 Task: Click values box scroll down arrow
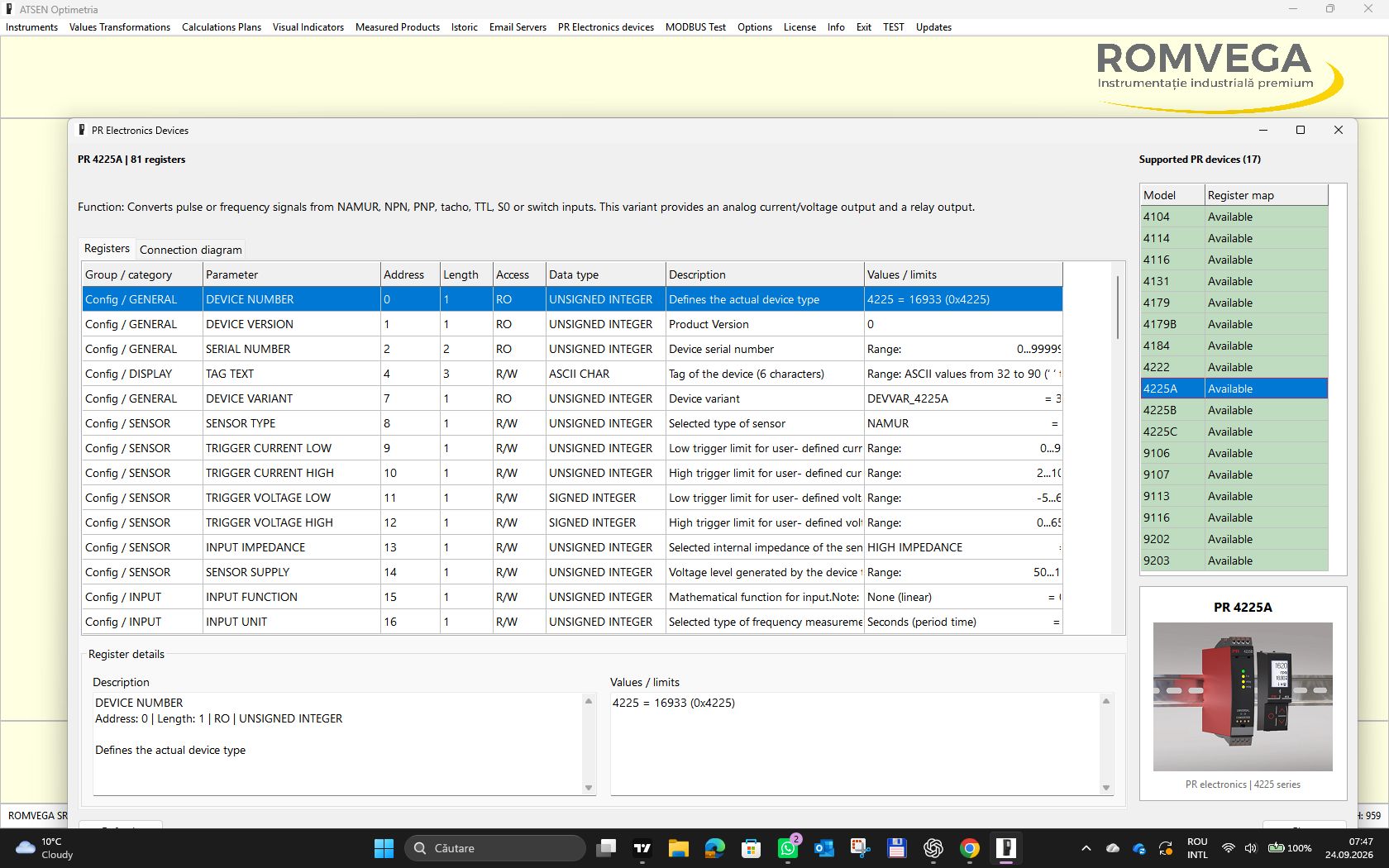[1106, 788]
